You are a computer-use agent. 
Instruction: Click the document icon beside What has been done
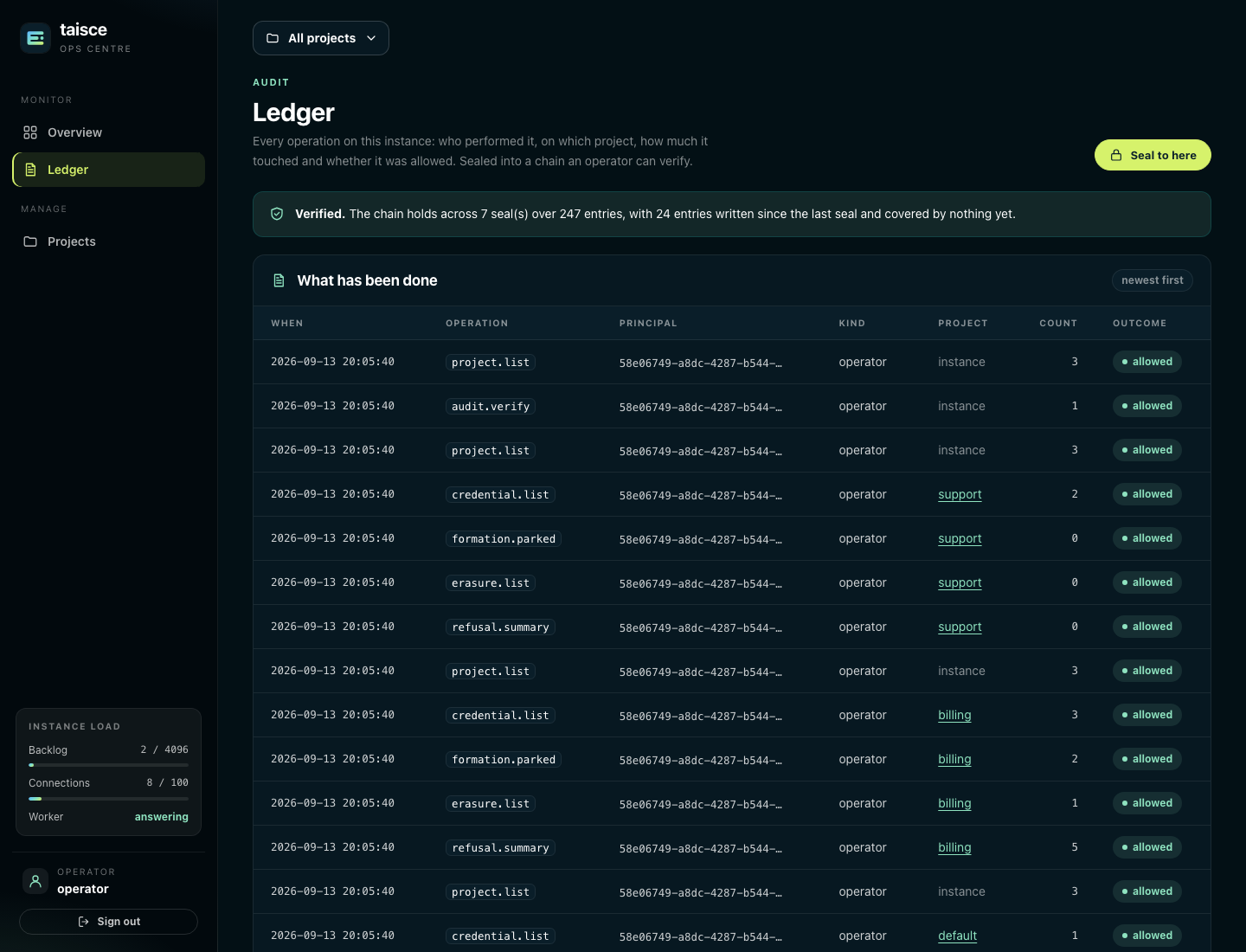point(279,280)
